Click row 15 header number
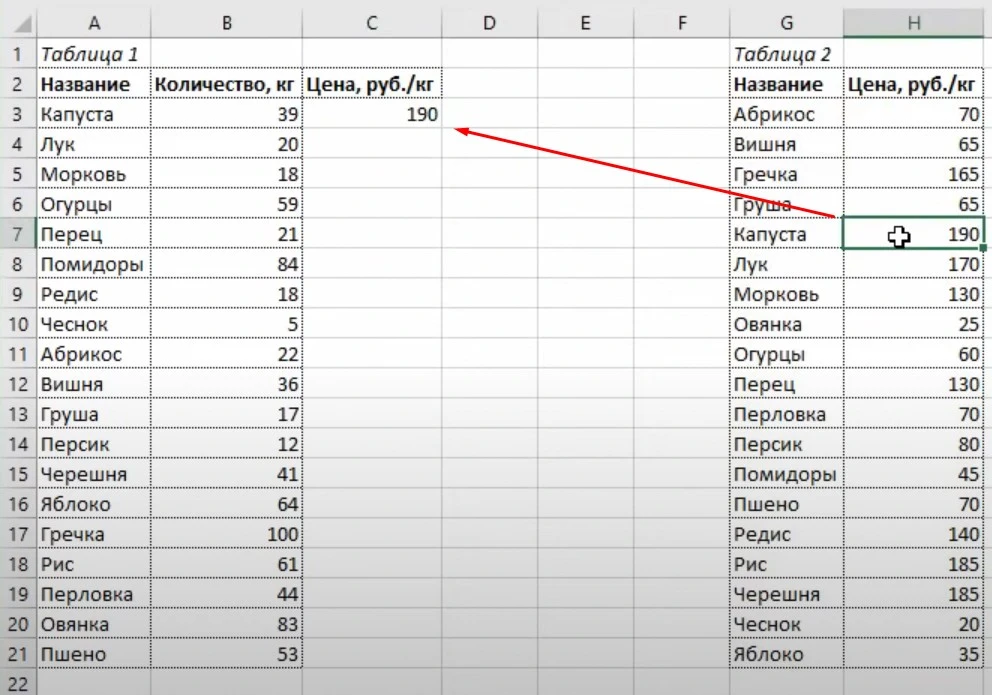Screen dimensions: 992x695 (17, 474)
